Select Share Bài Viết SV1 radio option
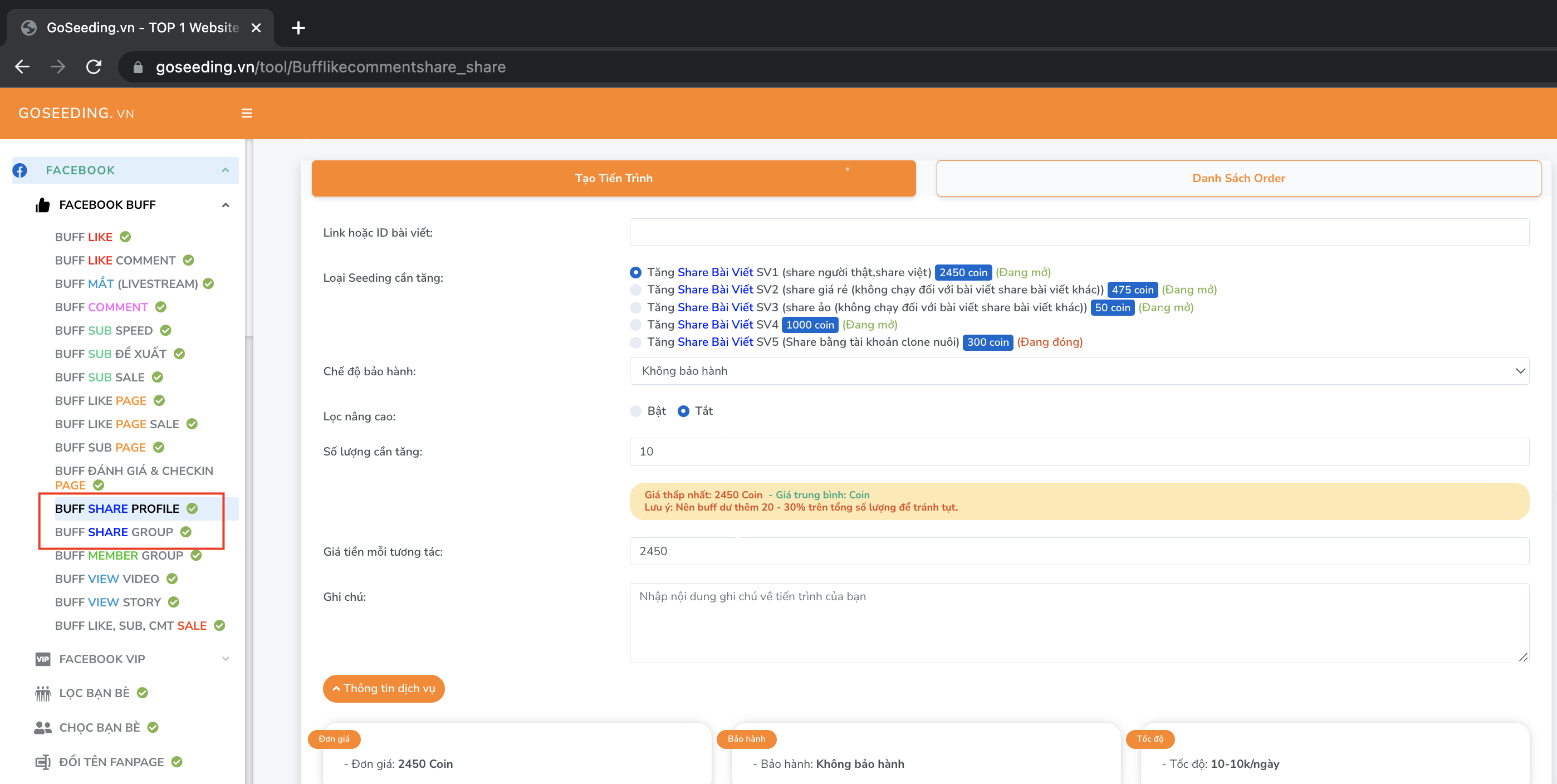 (635, 273)
